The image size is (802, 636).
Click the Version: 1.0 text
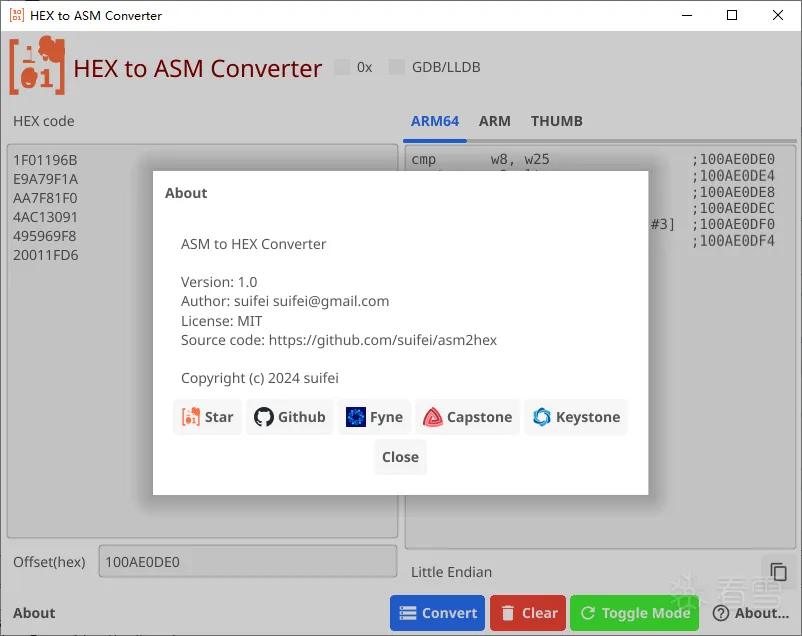[219, 282]
